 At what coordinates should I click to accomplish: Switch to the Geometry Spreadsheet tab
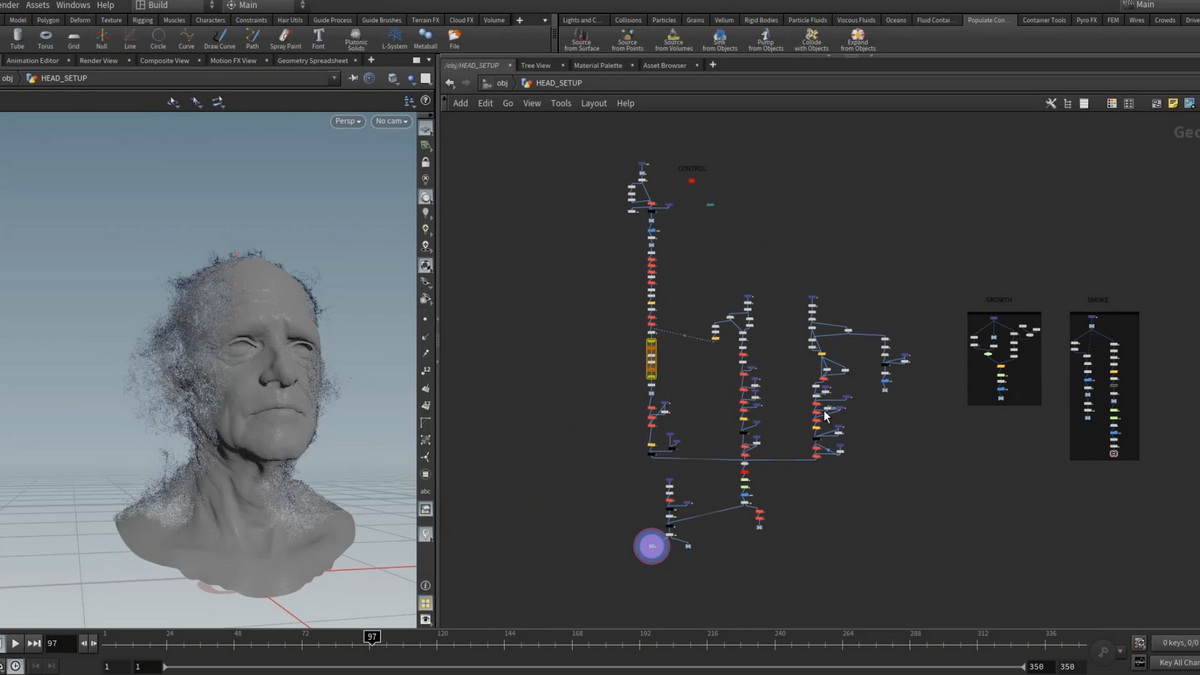point(313,61)
